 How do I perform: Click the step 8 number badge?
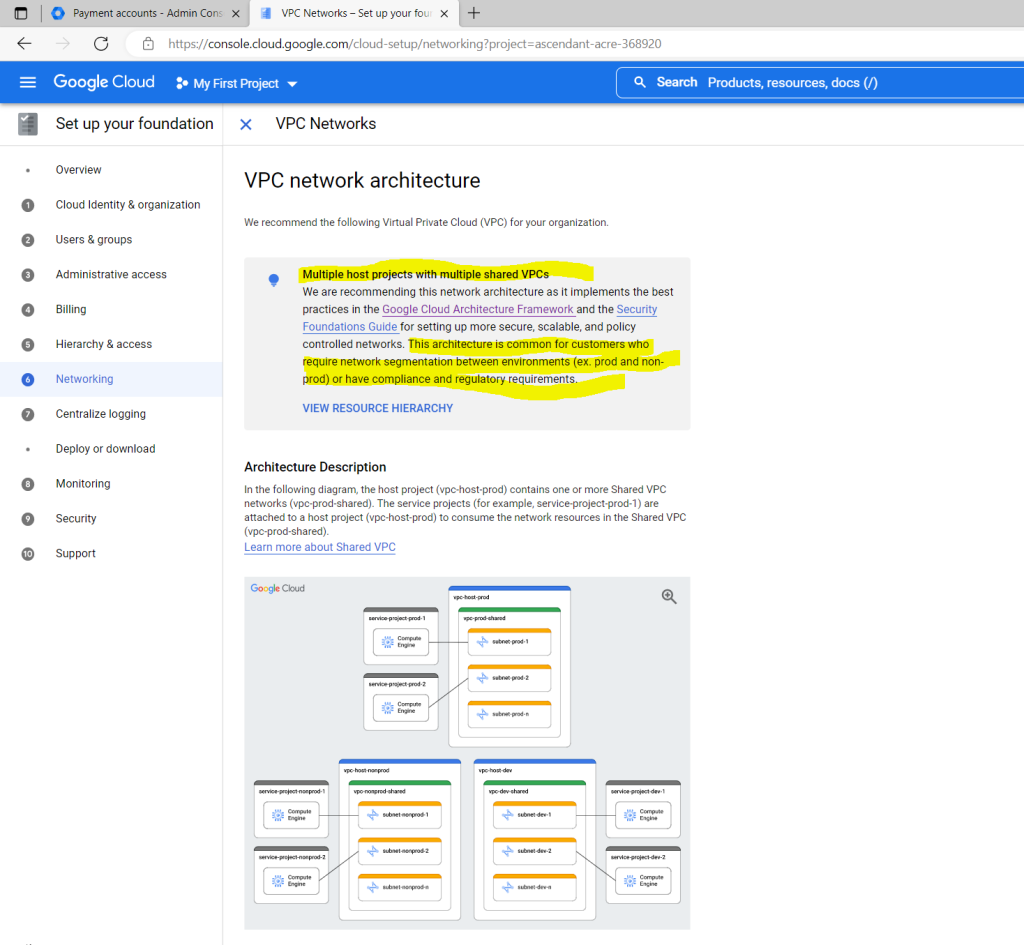(27, 484)
